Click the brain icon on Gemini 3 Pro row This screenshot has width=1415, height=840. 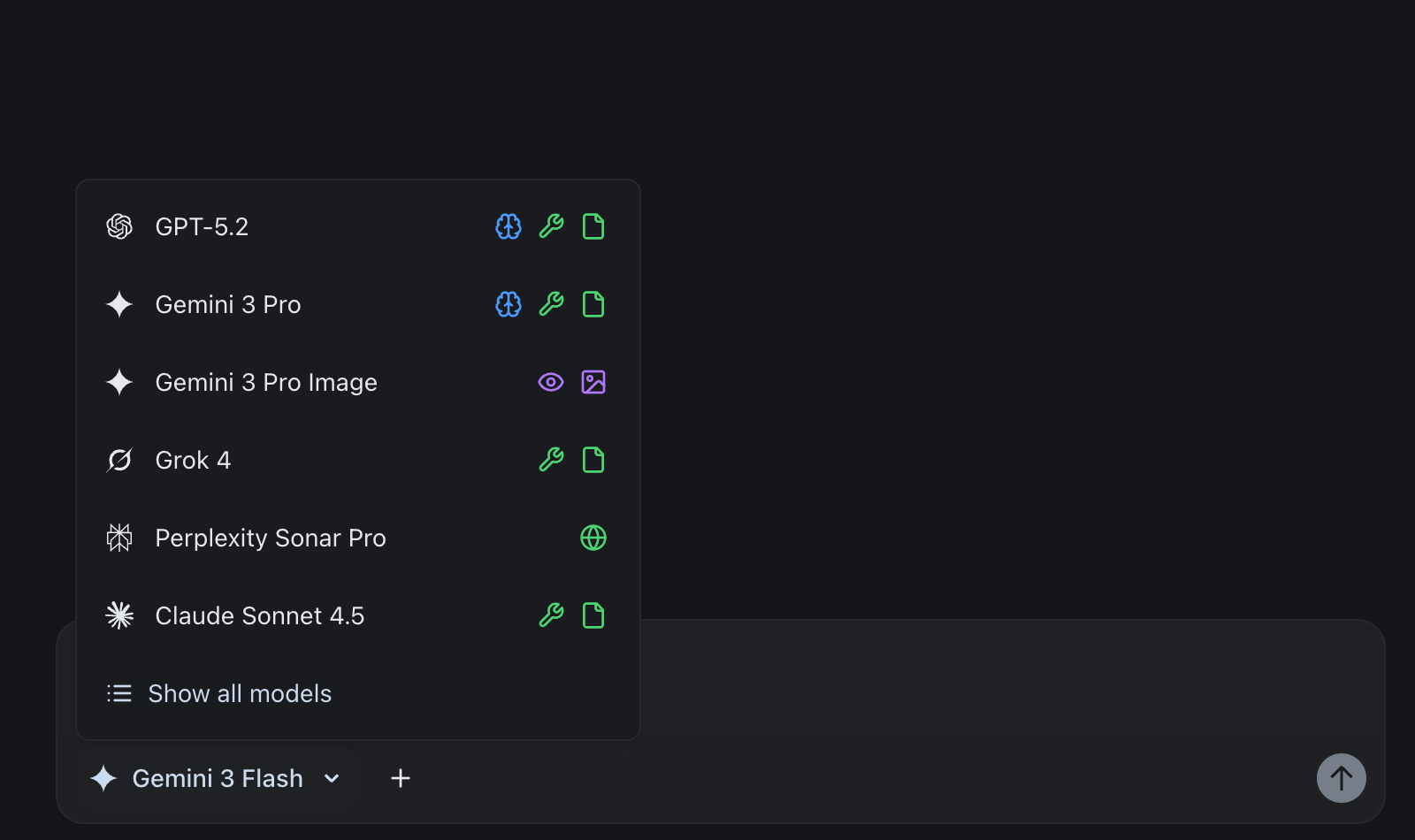pos(509,304)
